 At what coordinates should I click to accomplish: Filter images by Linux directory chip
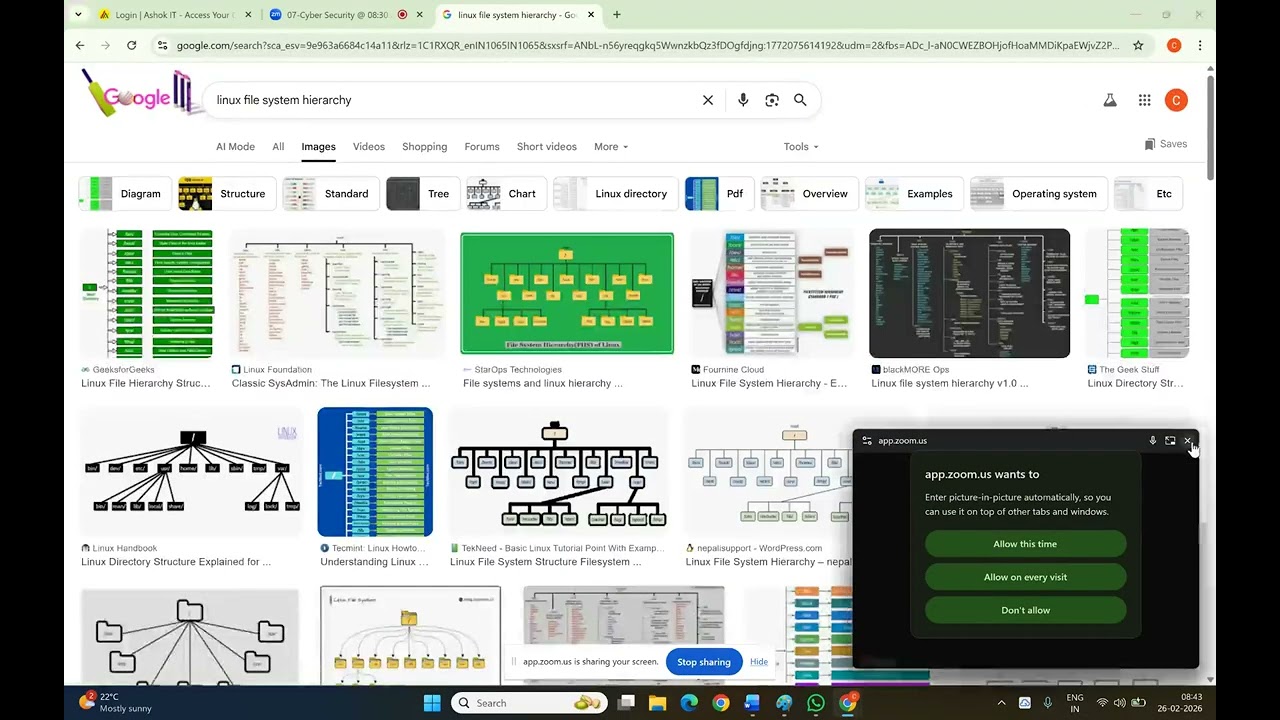click(615, 194)
